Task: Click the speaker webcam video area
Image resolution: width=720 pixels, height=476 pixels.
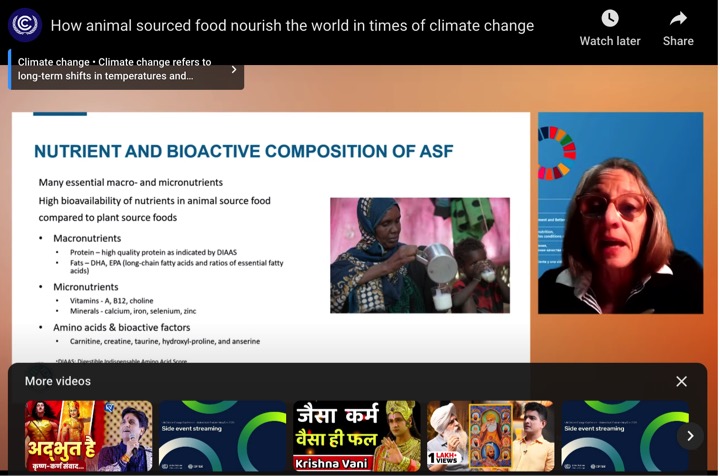Action: tap(620, 213)
